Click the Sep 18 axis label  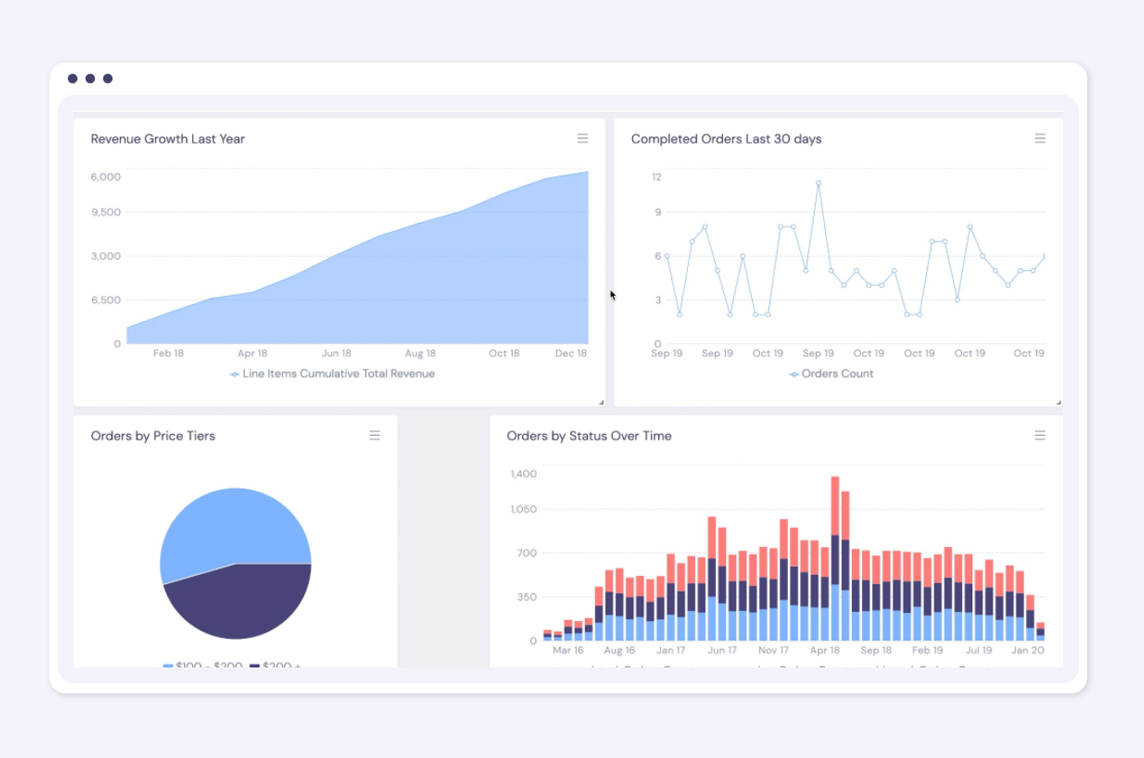click(876, 650)
